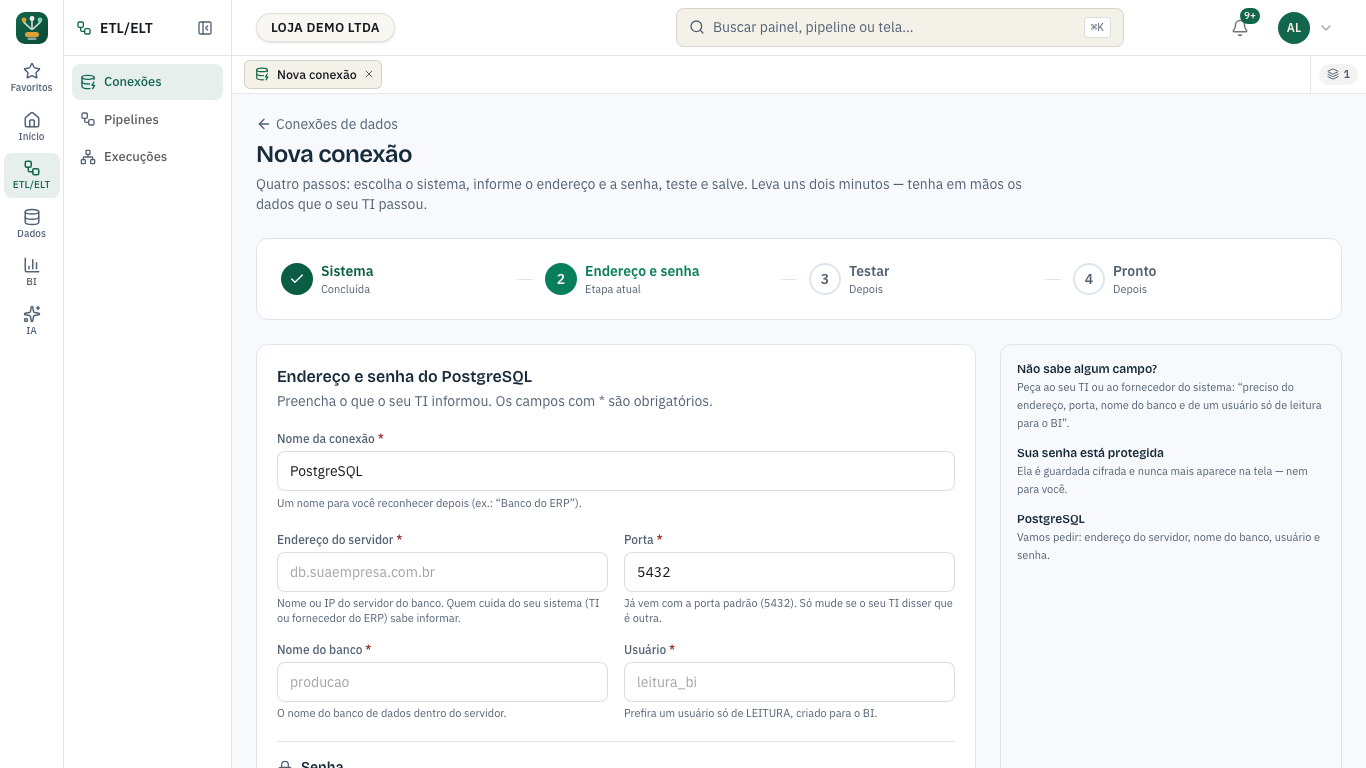Open the Dados module
This screenshot has height=768, width=1366.
32,224
